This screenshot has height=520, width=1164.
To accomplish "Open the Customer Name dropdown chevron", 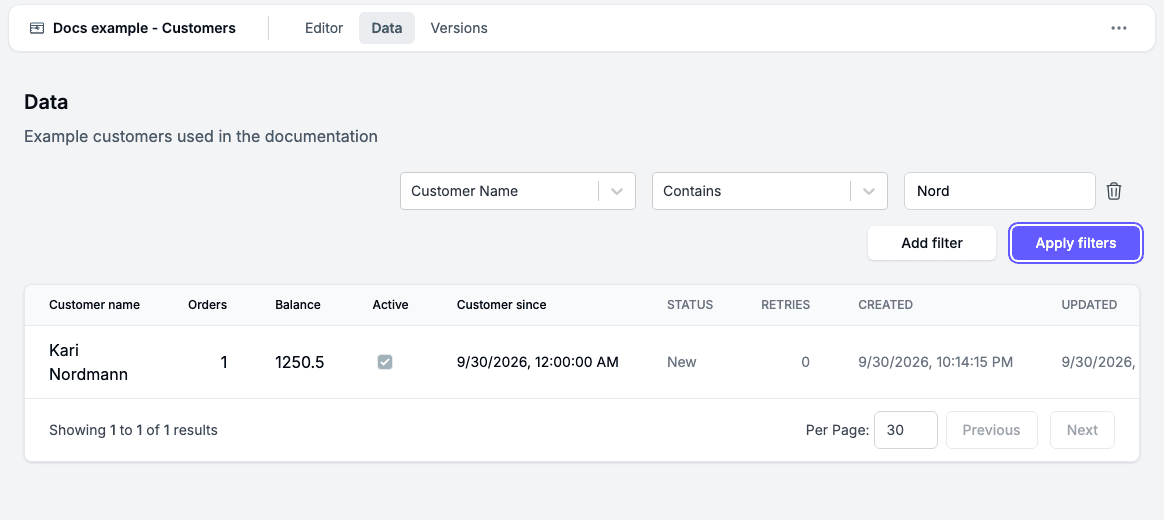I will click(617, 191).
